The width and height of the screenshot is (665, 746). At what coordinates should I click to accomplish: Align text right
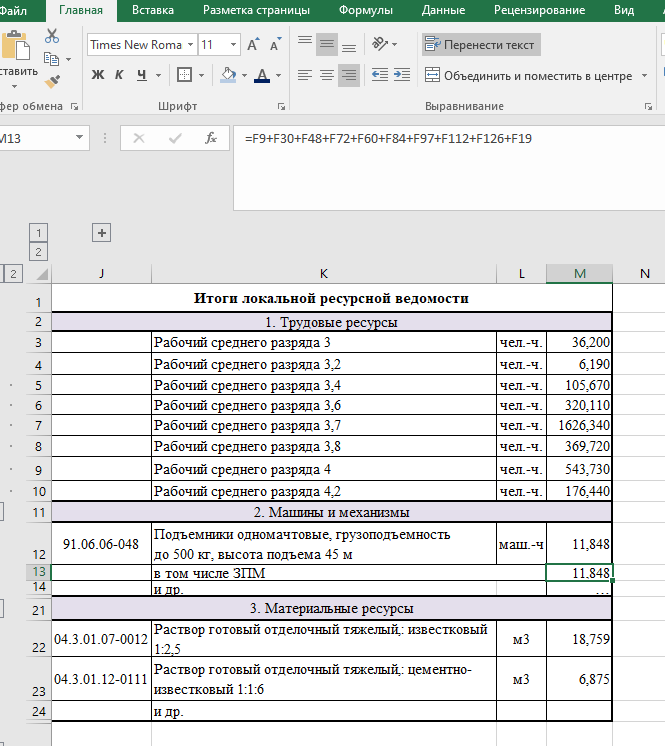(349, 75)
